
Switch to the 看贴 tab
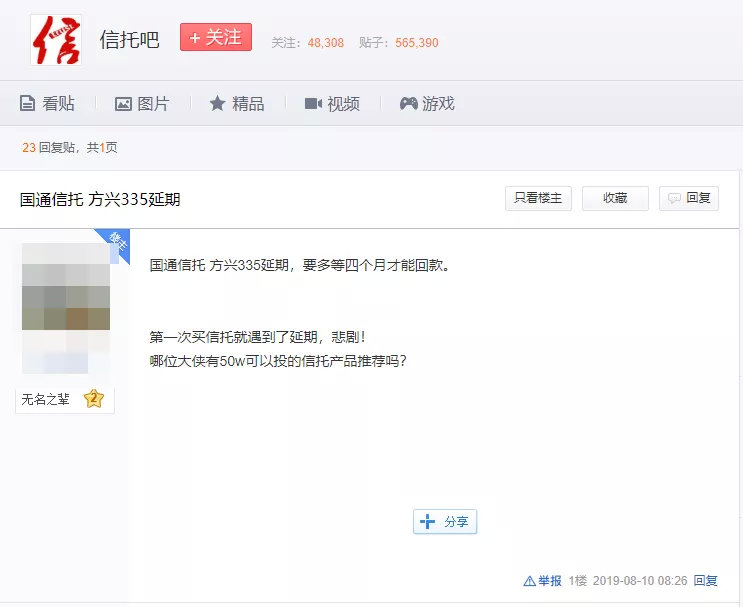click(x=47, y=103)
